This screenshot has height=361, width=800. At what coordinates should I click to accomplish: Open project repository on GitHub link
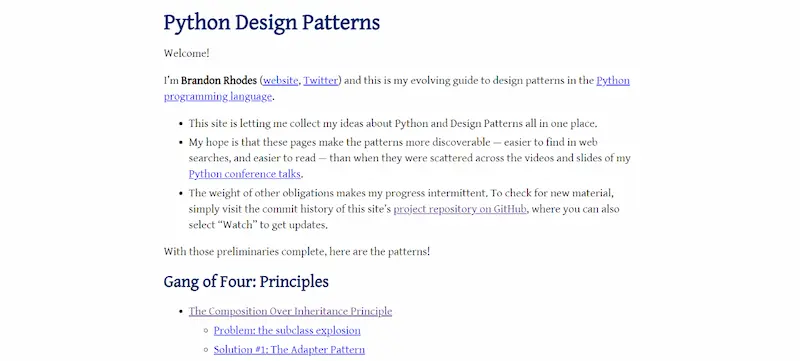pos(460,209)
